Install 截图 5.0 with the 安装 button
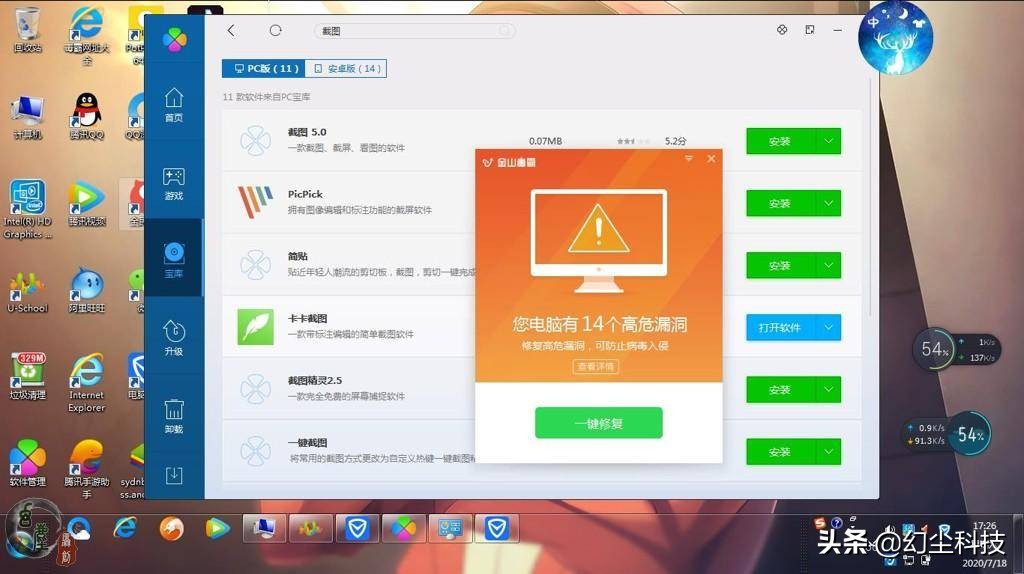This screenshot has width=1024, height=574. tap(781, 141)
